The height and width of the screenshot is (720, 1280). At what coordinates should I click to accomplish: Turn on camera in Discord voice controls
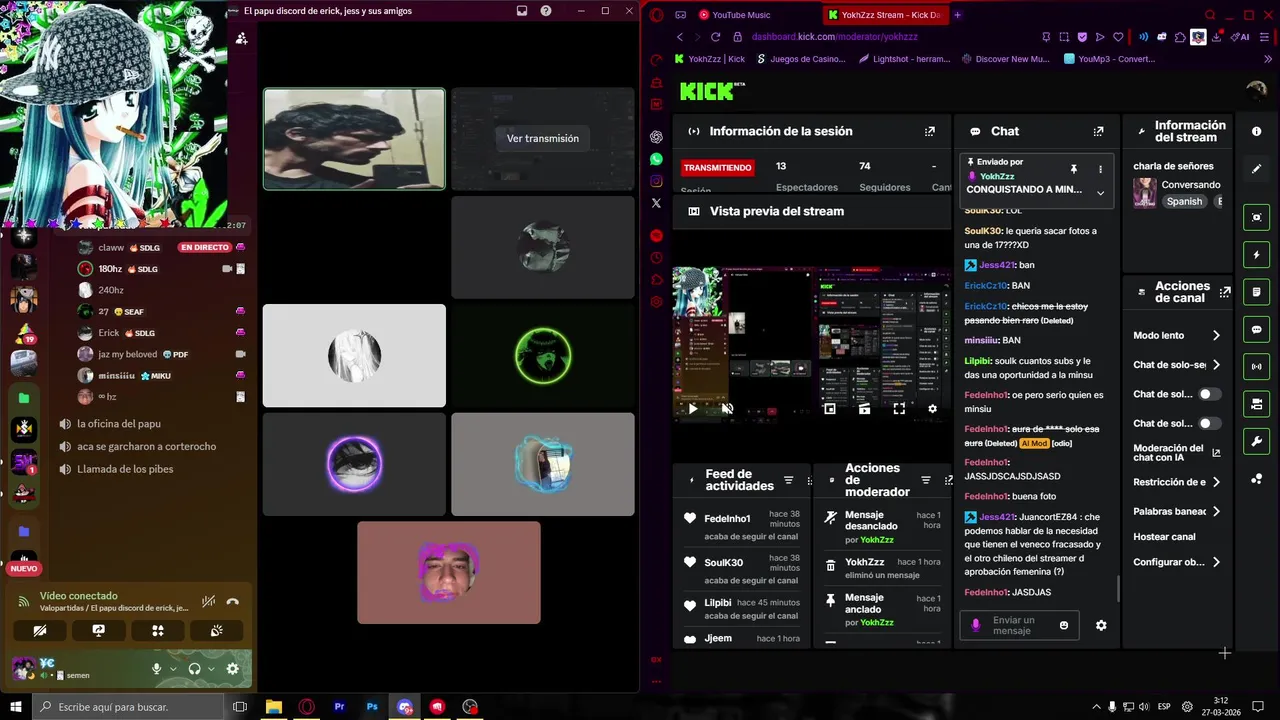tap(40, 631)
